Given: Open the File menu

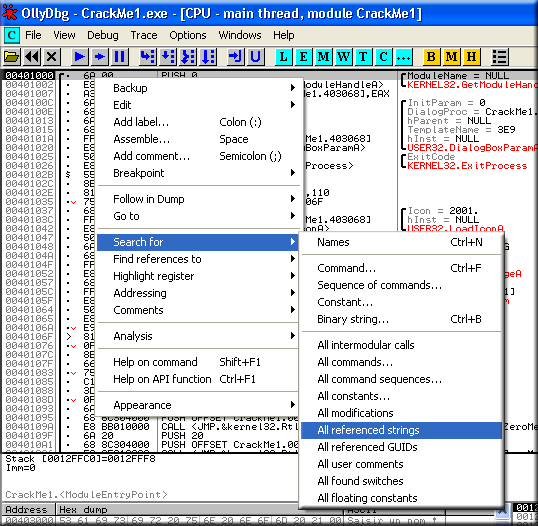Looking at the screenshot, I should coord(33,35).
